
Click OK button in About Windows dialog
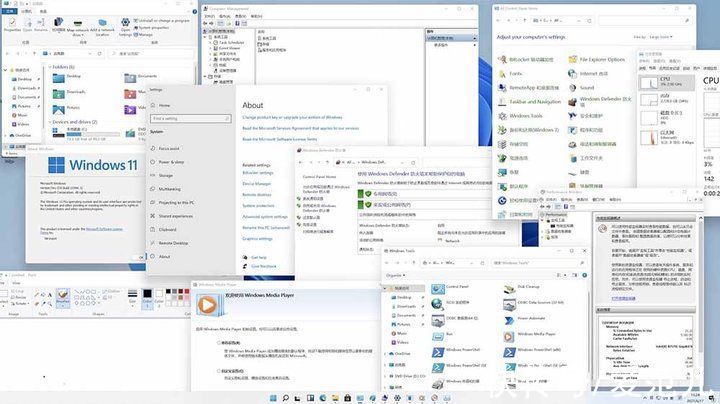[x=140, y=257]
